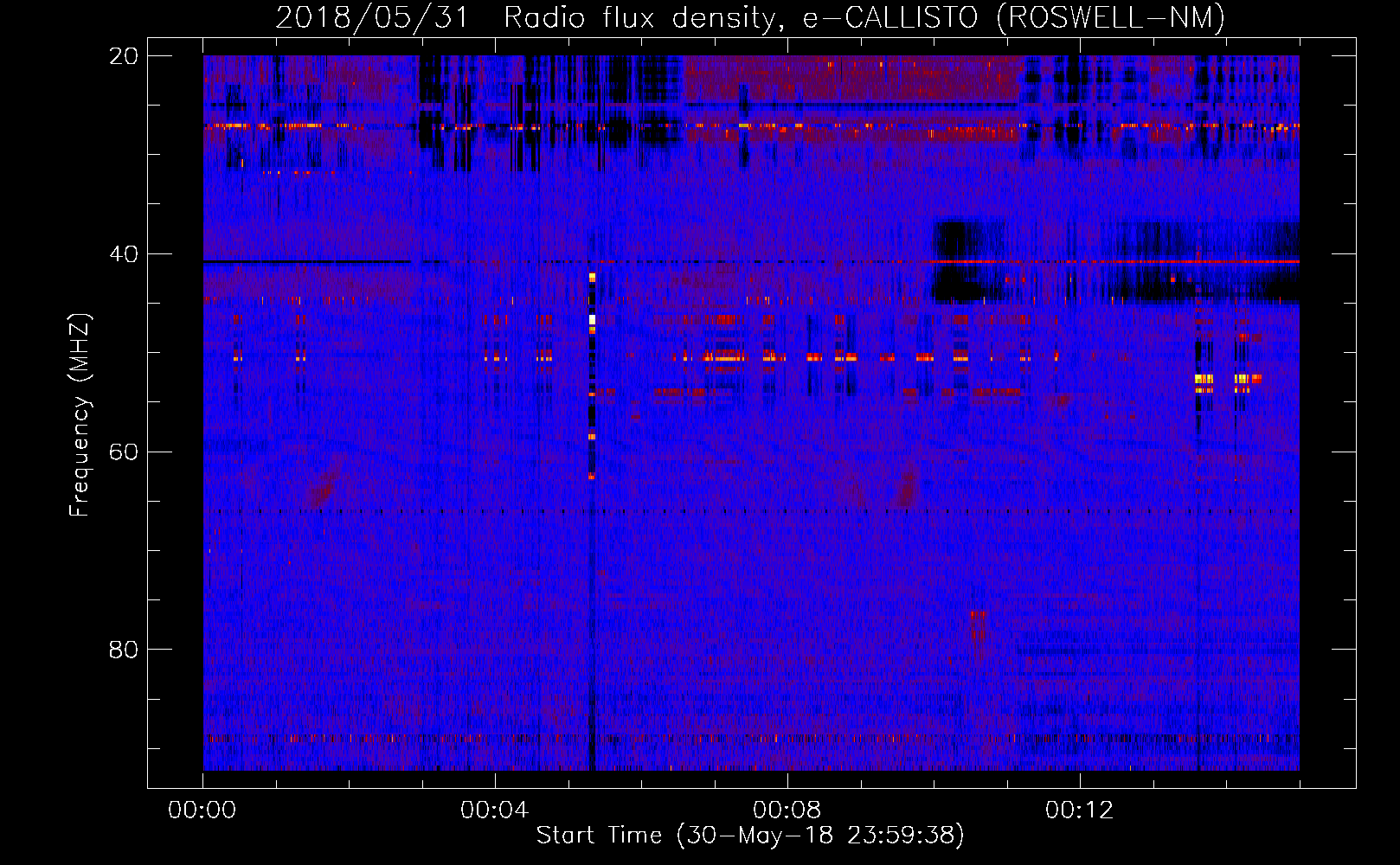Click the time tick label "00:08"
Image resolution: width=1400 pixels, height=865 pixels.
(787, 810)
